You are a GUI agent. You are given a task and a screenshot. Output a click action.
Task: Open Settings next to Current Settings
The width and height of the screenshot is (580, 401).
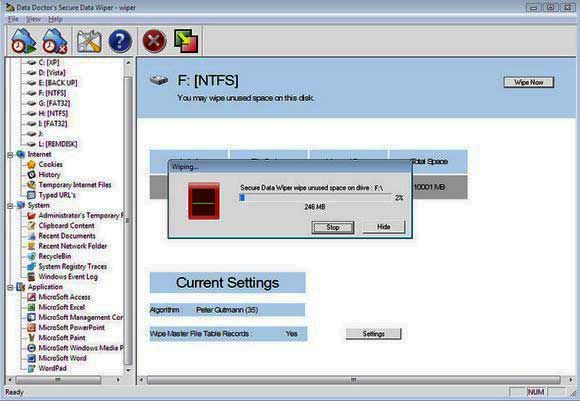pyautogui.click(x=373, y=334)
